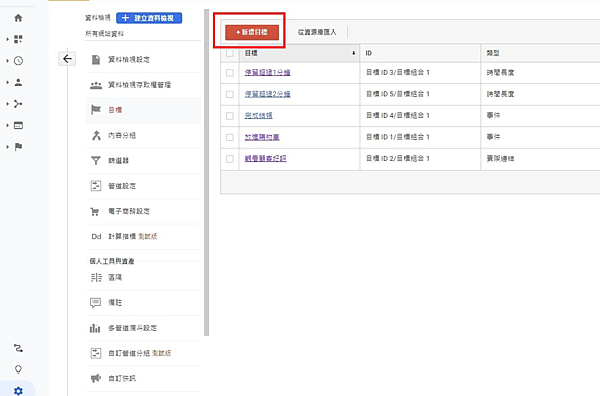Tick the select-all checkbox in the goals header
Viewport: 600px width, 396px height.
tap(230, 53)
